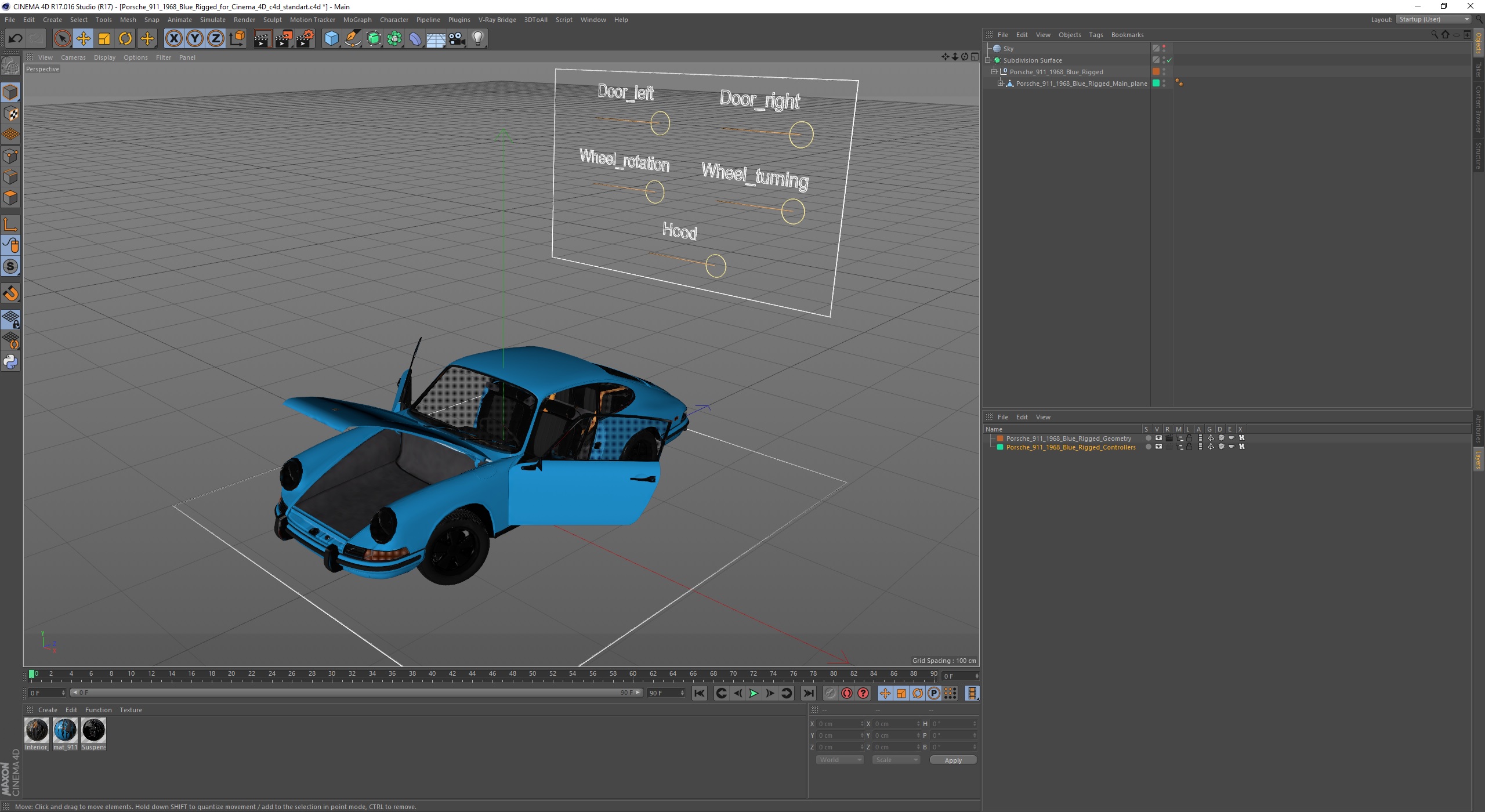Toggle visibility eye of Geometry layer

click(1158, 438)
